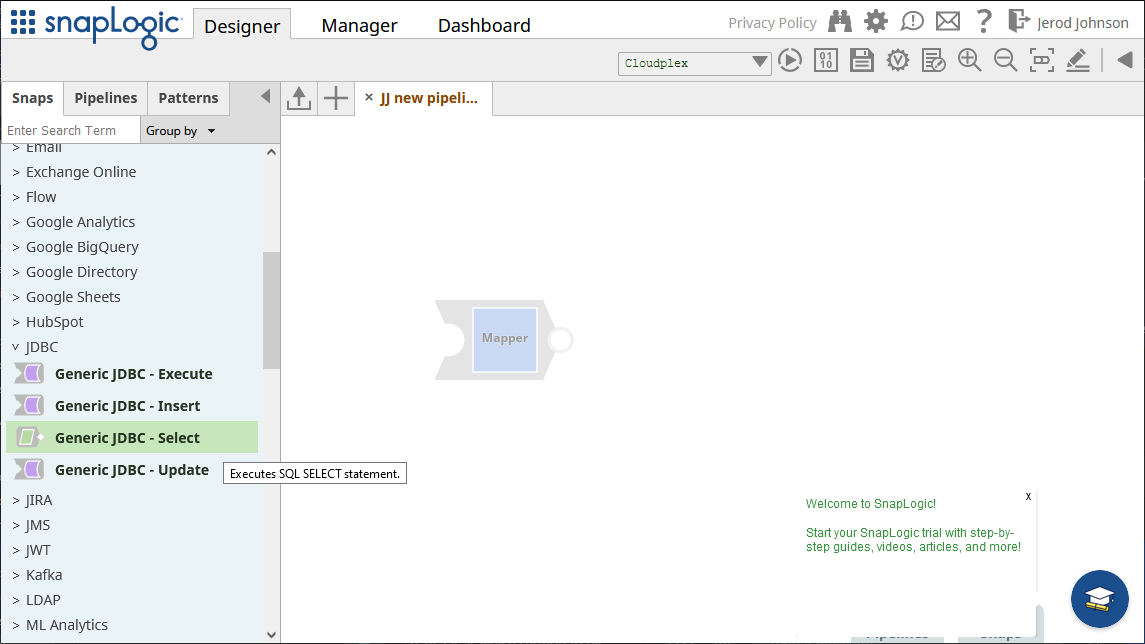Click the binoculars search icon

coord(840,22)
